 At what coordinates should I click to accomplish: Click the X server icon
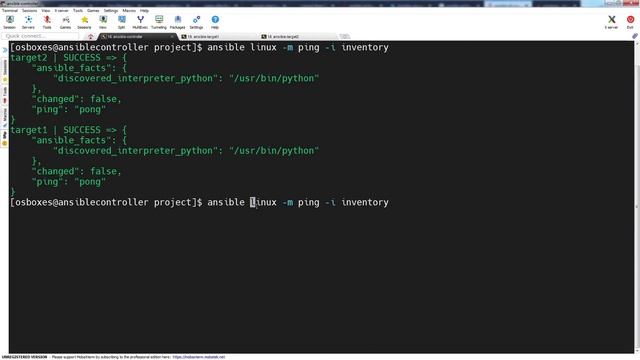611,22
